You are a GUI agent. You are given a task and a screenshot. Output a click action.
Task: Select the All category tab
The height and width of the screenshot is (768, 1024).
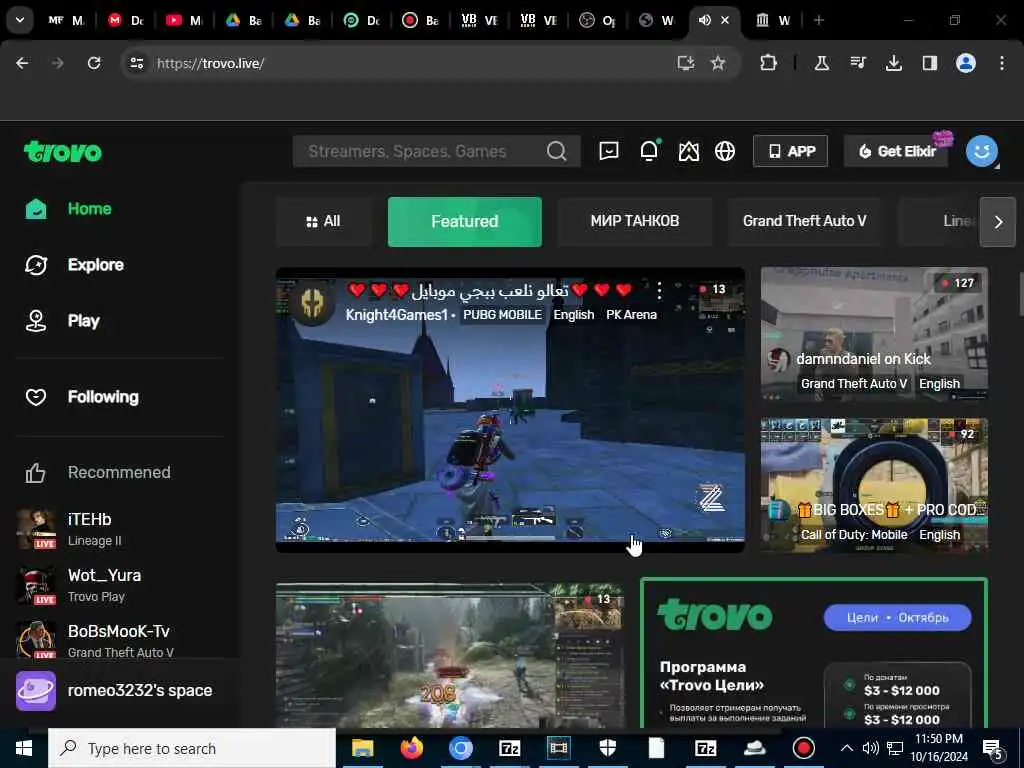click(323, 221)
